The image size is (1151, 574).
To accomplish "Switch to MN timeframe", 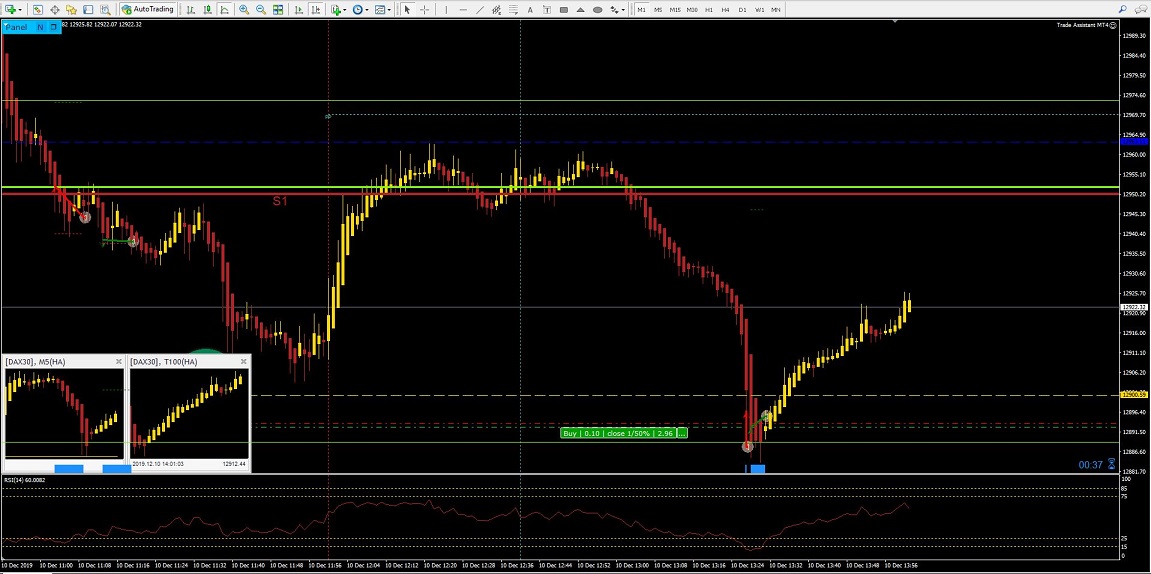I will [x=775, y=10].
